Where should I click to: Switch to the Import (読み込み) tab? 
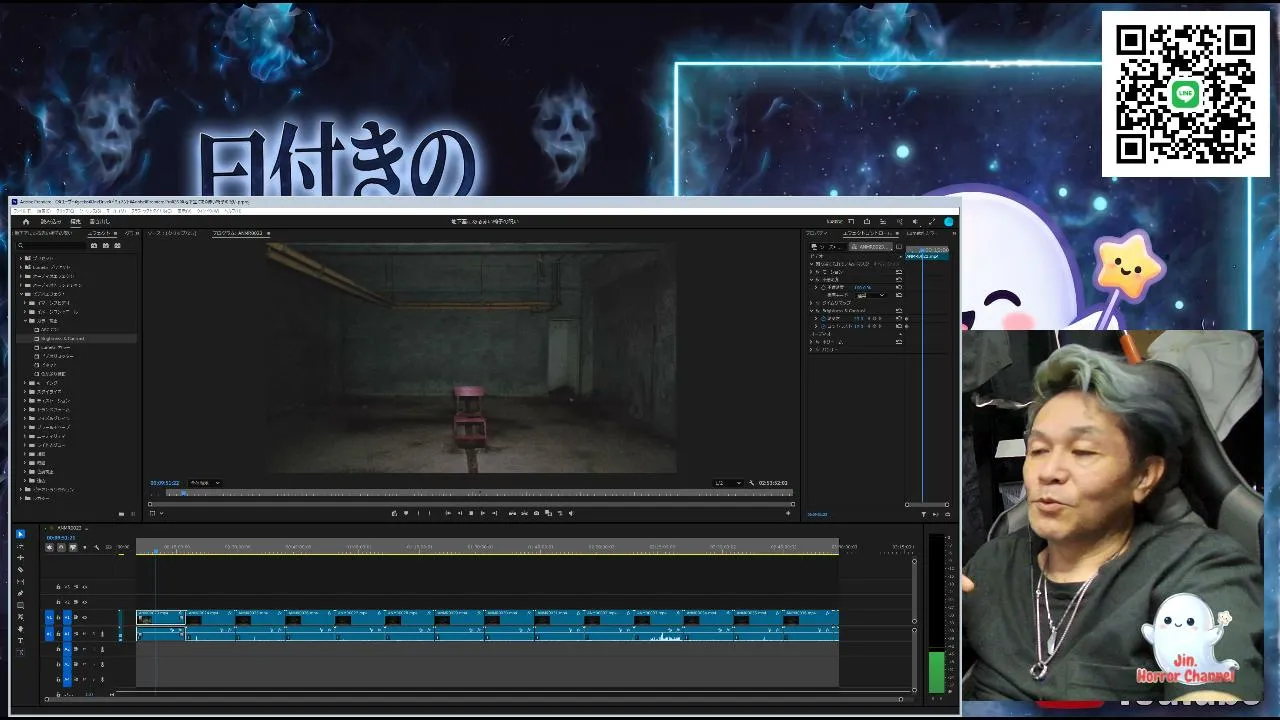pos(51,221)
